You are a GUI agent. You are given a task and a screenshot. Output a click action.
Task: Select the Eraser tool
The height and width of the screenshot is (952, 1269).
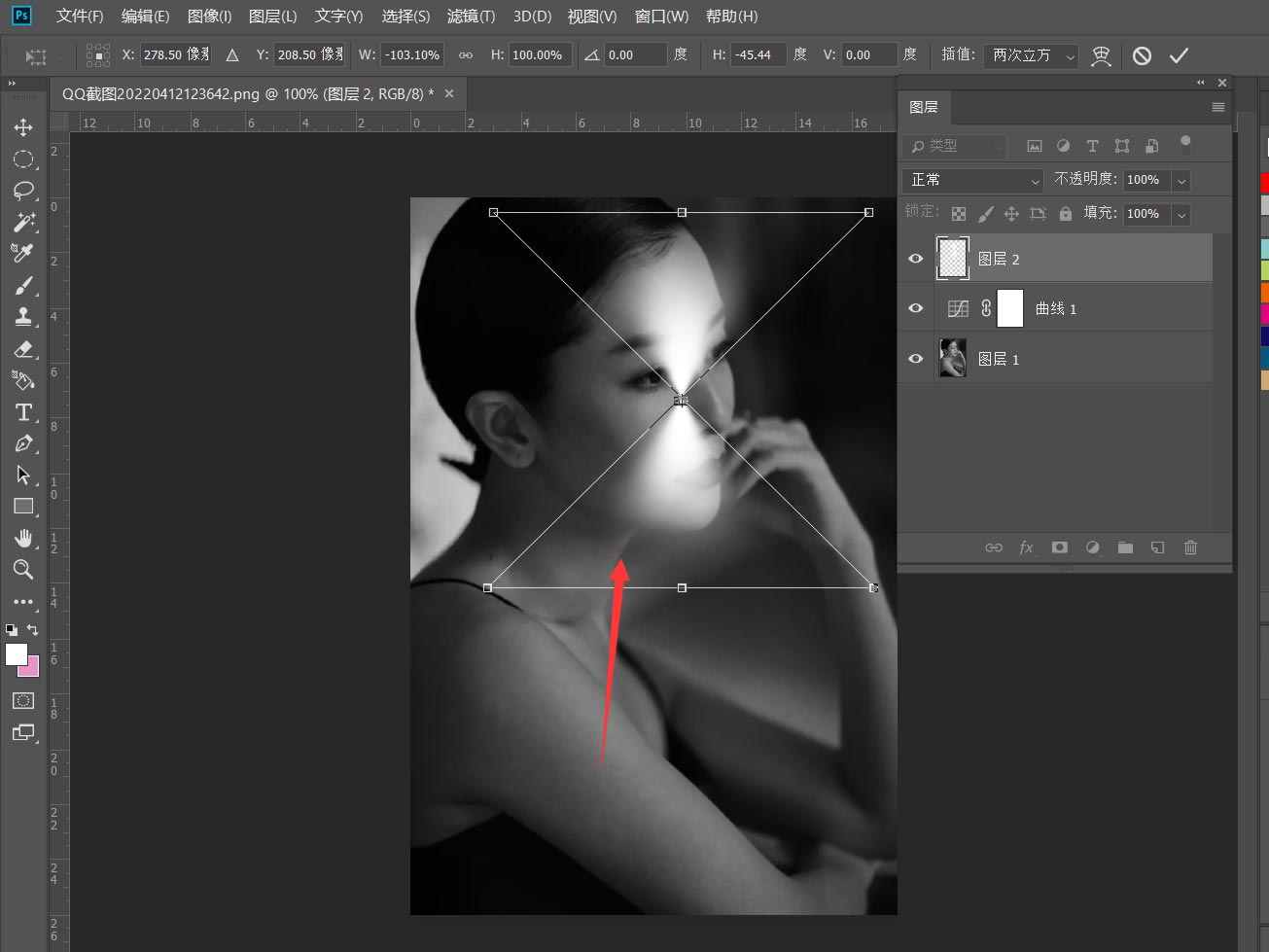click(x=23, y=348)
